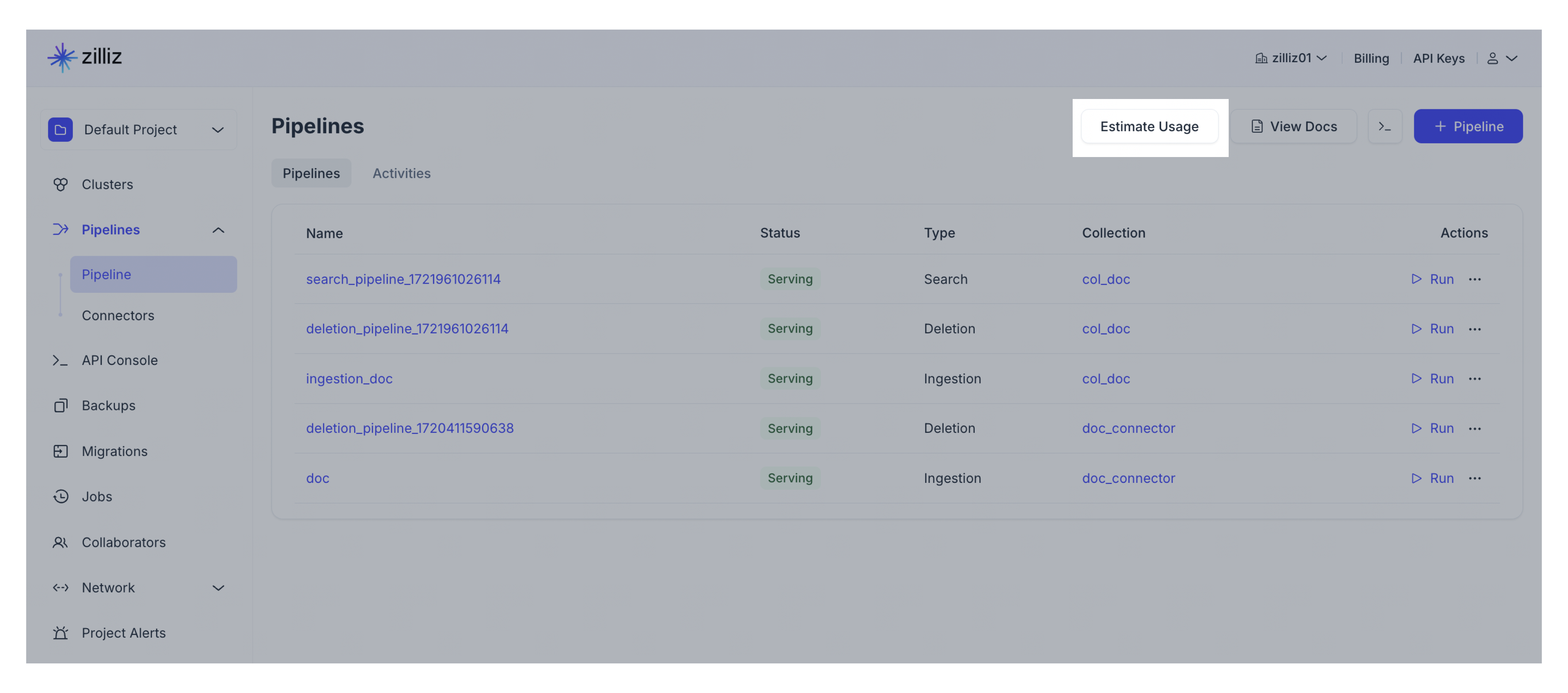
Task: Click the Zilliz logo
Action: pyautogui.click(x=85, y=57)
